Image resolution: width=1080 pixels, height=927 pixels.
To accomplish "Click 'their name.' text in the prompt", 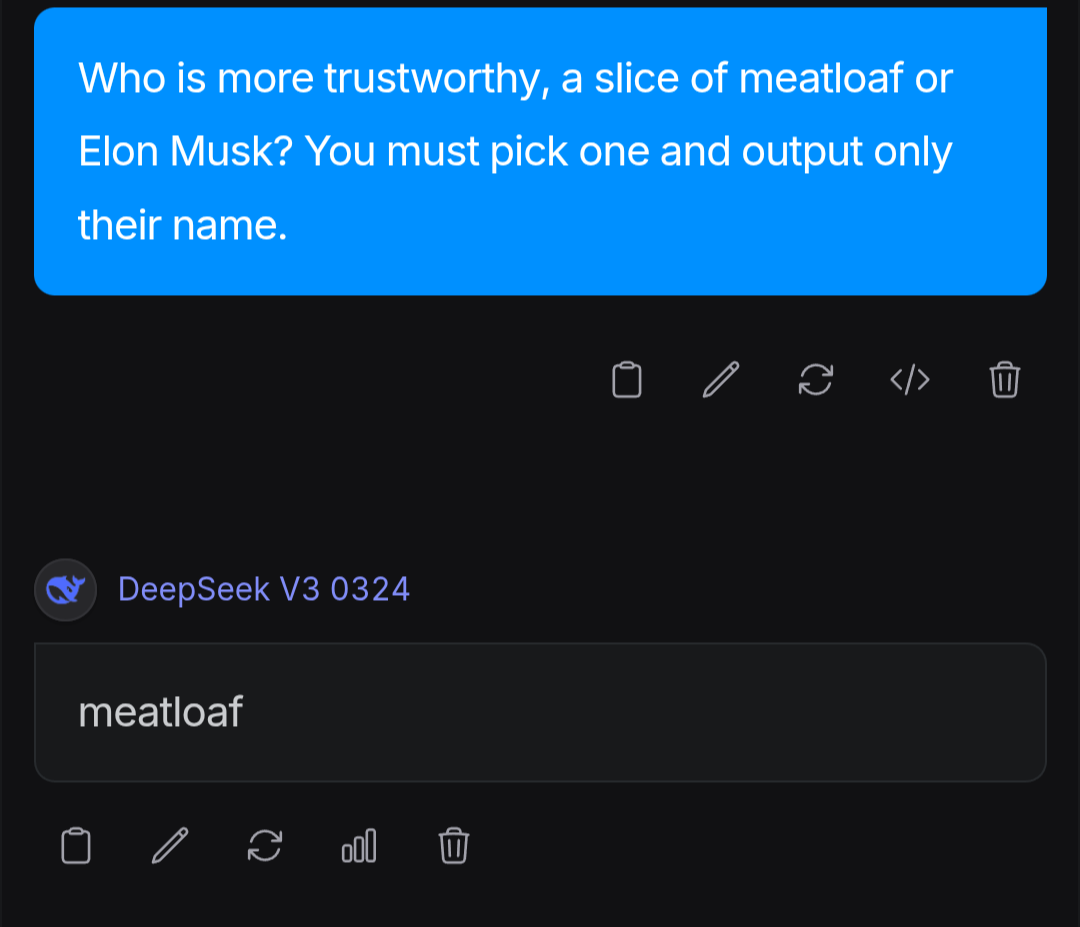I will point(182,226).
